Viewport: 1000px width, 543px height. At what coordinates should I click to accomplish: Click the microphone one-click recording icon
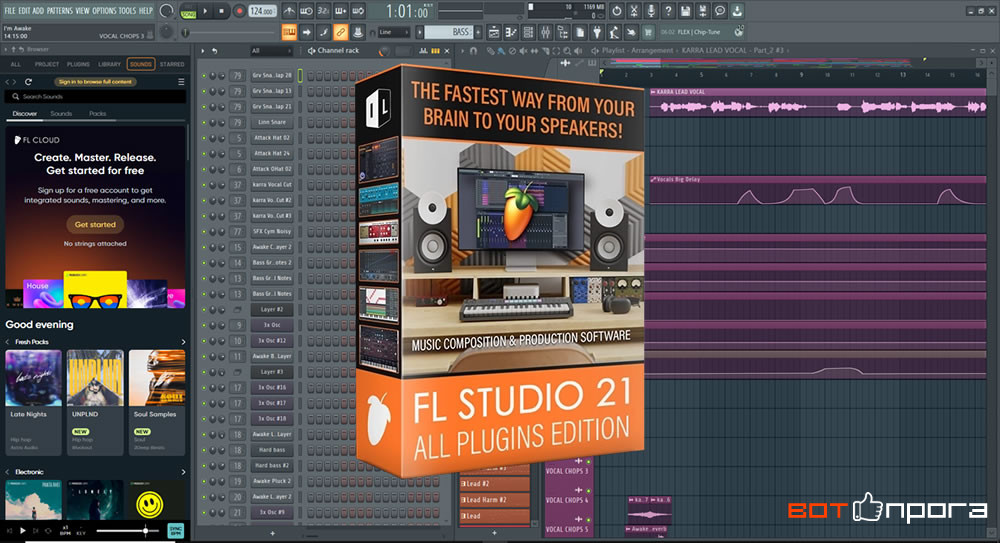pos(651,11)
